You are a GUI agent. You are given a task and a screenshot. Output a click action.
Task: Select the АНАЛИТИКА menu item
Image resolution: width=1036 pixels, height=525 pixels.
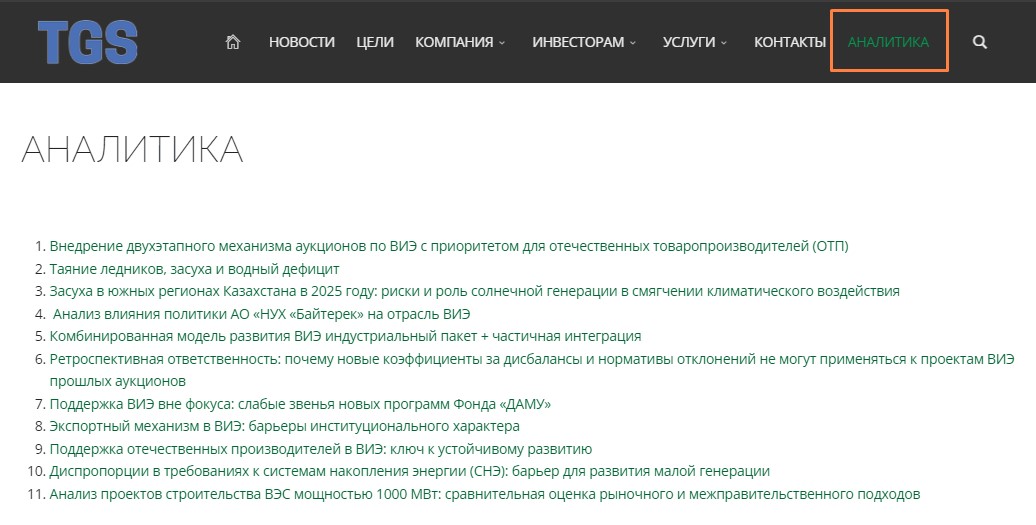click(888, 42)
